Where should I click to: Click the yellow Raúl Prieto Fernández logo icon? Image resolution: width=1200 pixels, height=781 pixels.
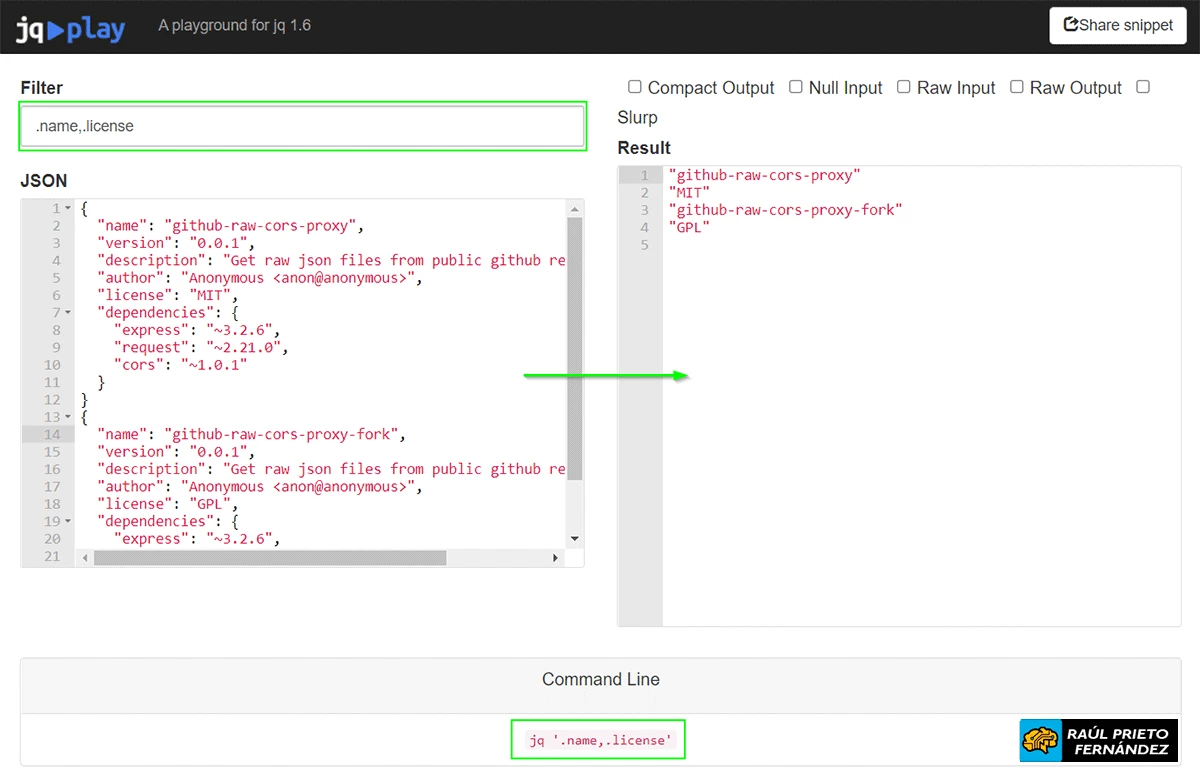coord(1038,740)
